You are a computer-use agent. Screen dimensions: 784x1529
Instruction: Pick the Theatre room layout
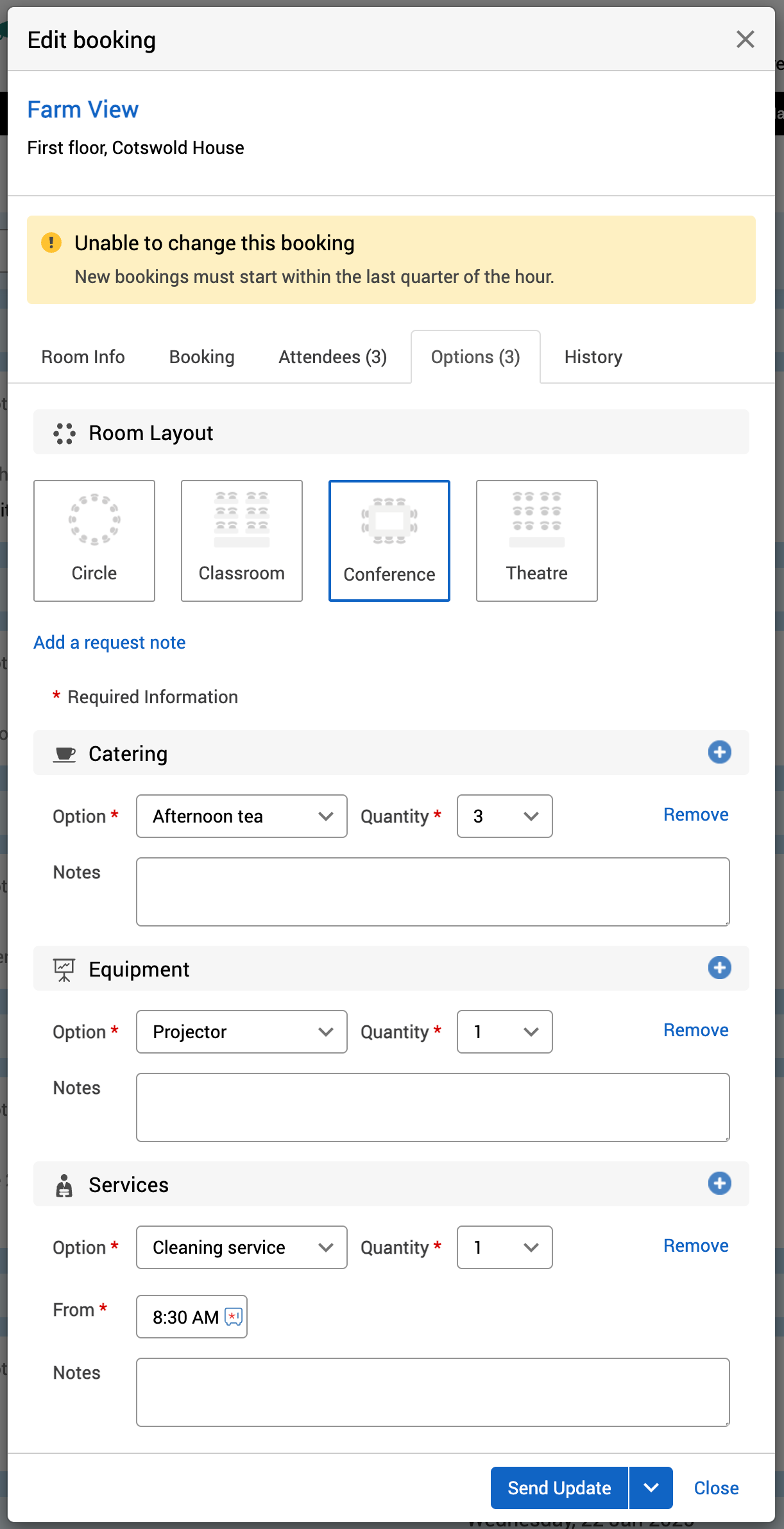[537, 540]
